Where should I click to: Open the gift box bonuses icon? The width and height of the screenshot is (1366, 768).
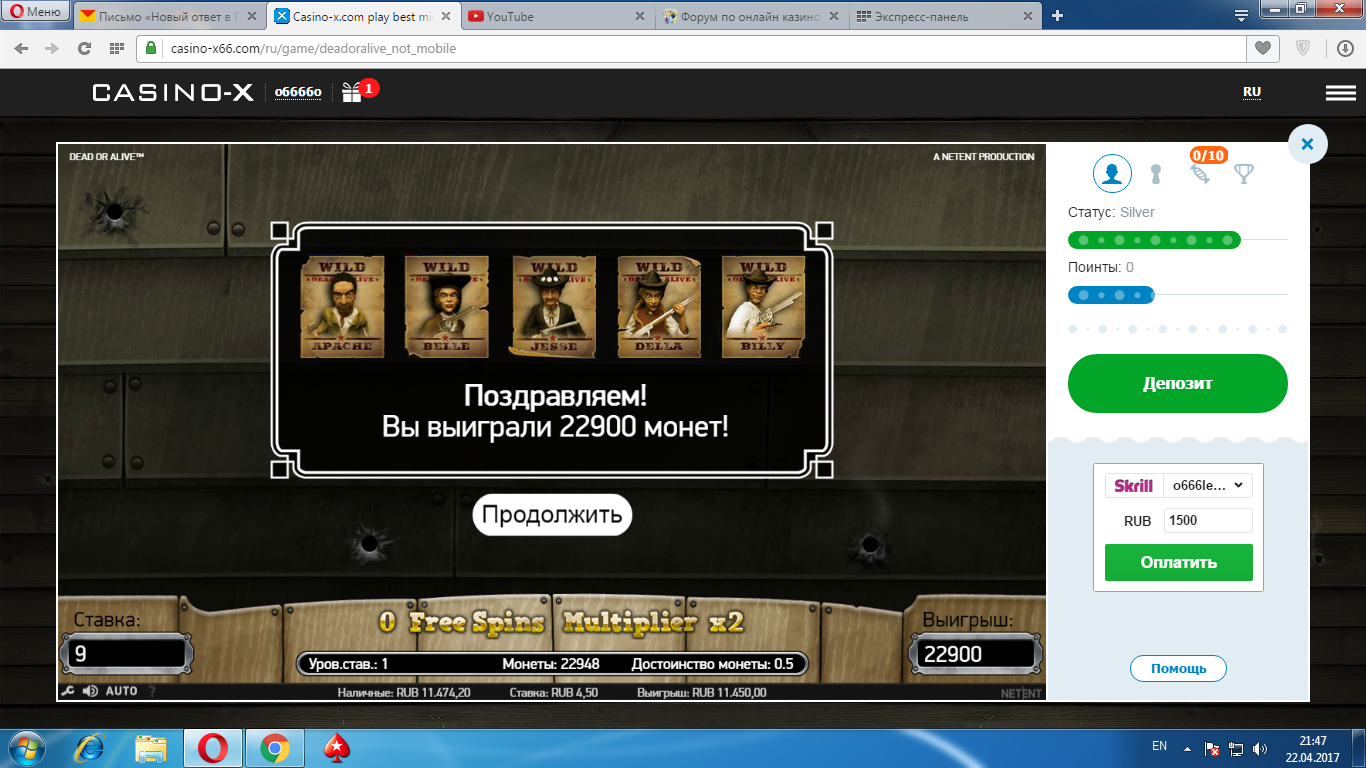point(352,92)
